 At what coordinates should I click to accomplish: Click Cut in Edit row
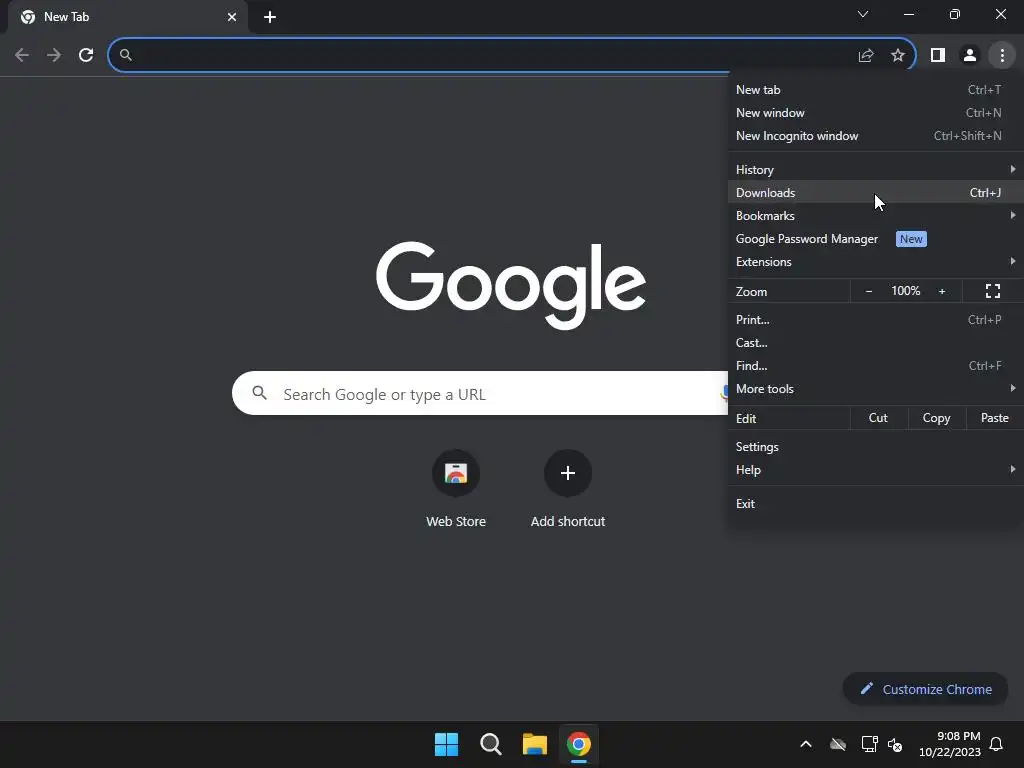pos(878,418)
